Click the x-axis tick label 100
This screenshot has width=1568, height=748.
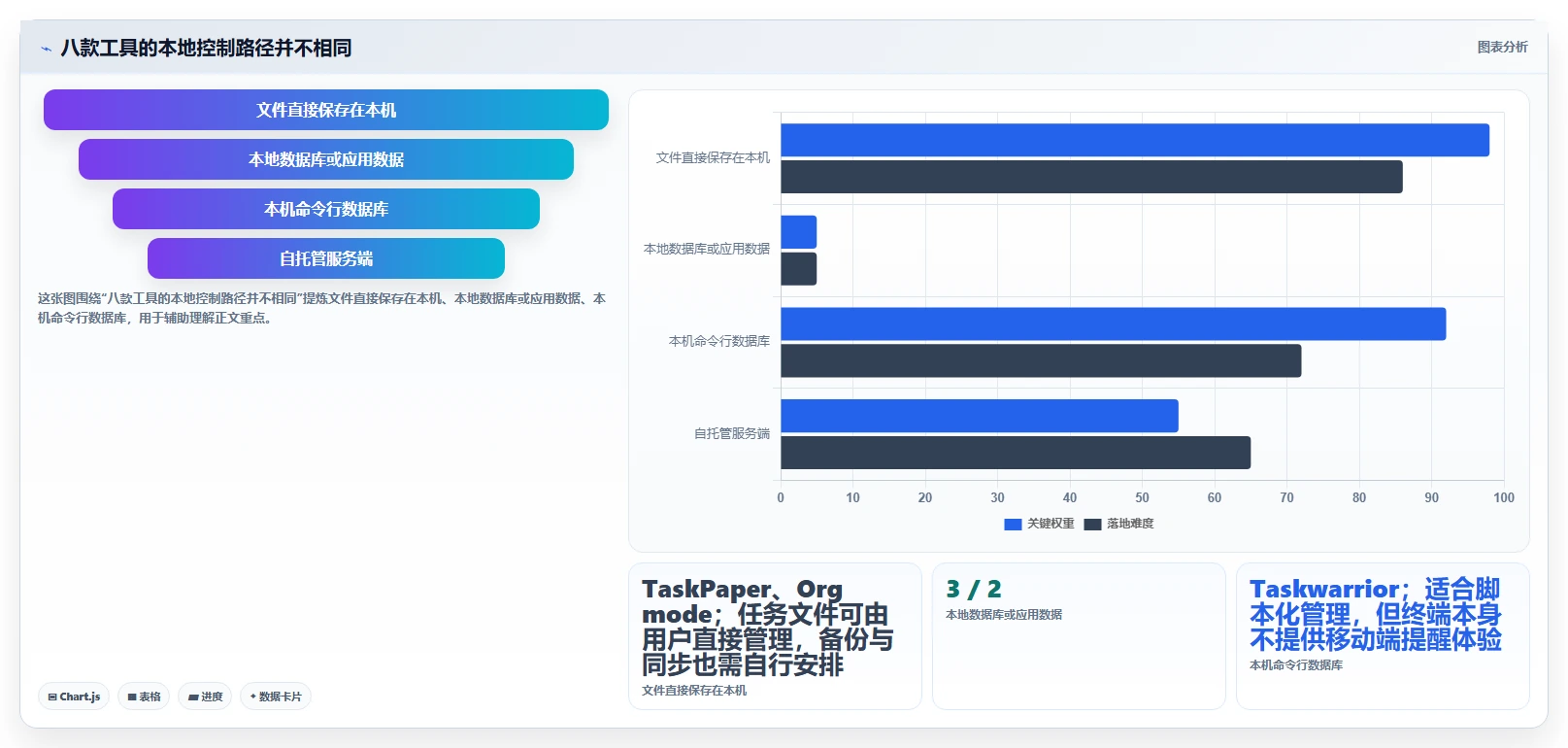tap(1504, 497)
